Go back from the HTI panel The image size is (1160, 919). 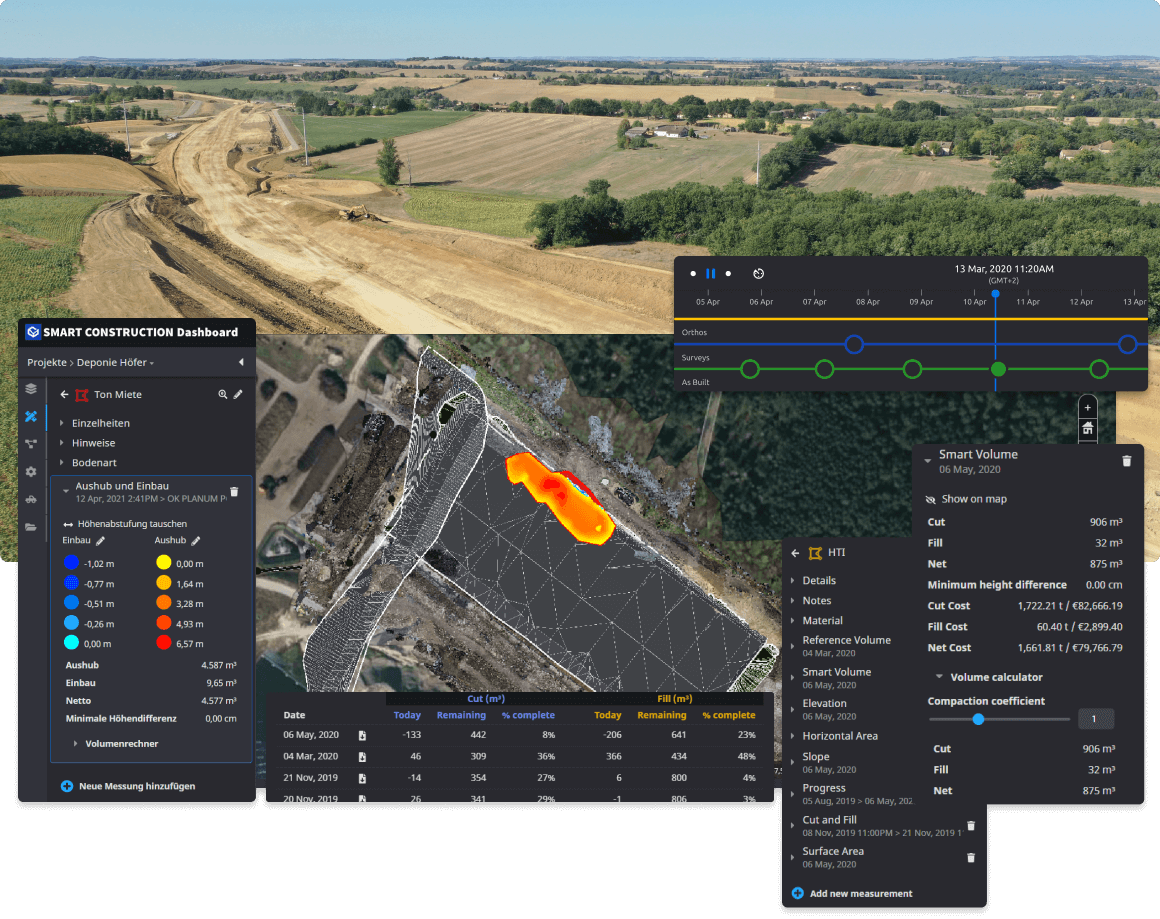[795, 553]
